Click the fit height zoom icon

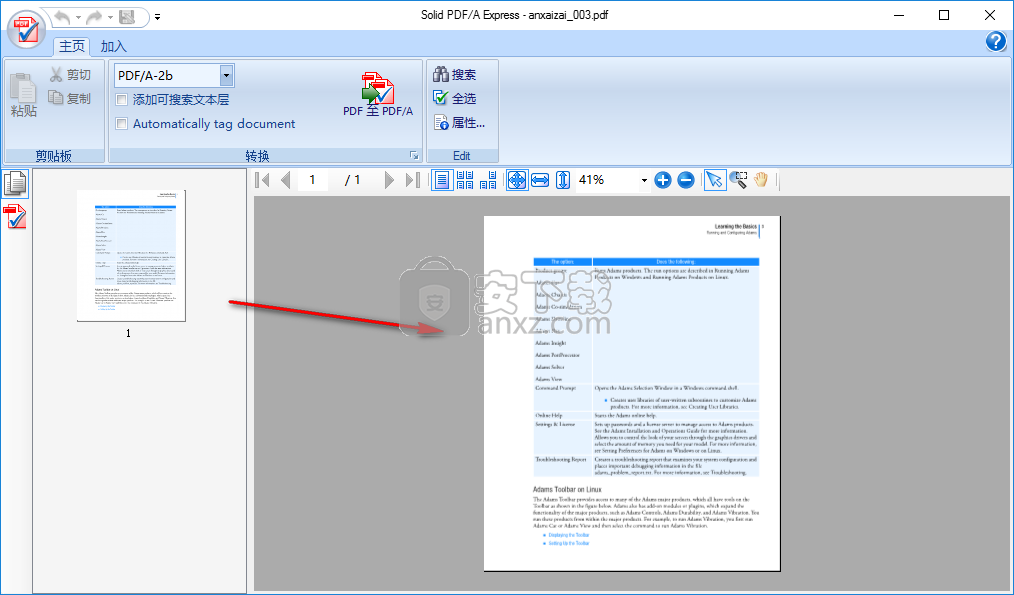tap(563, 180)
